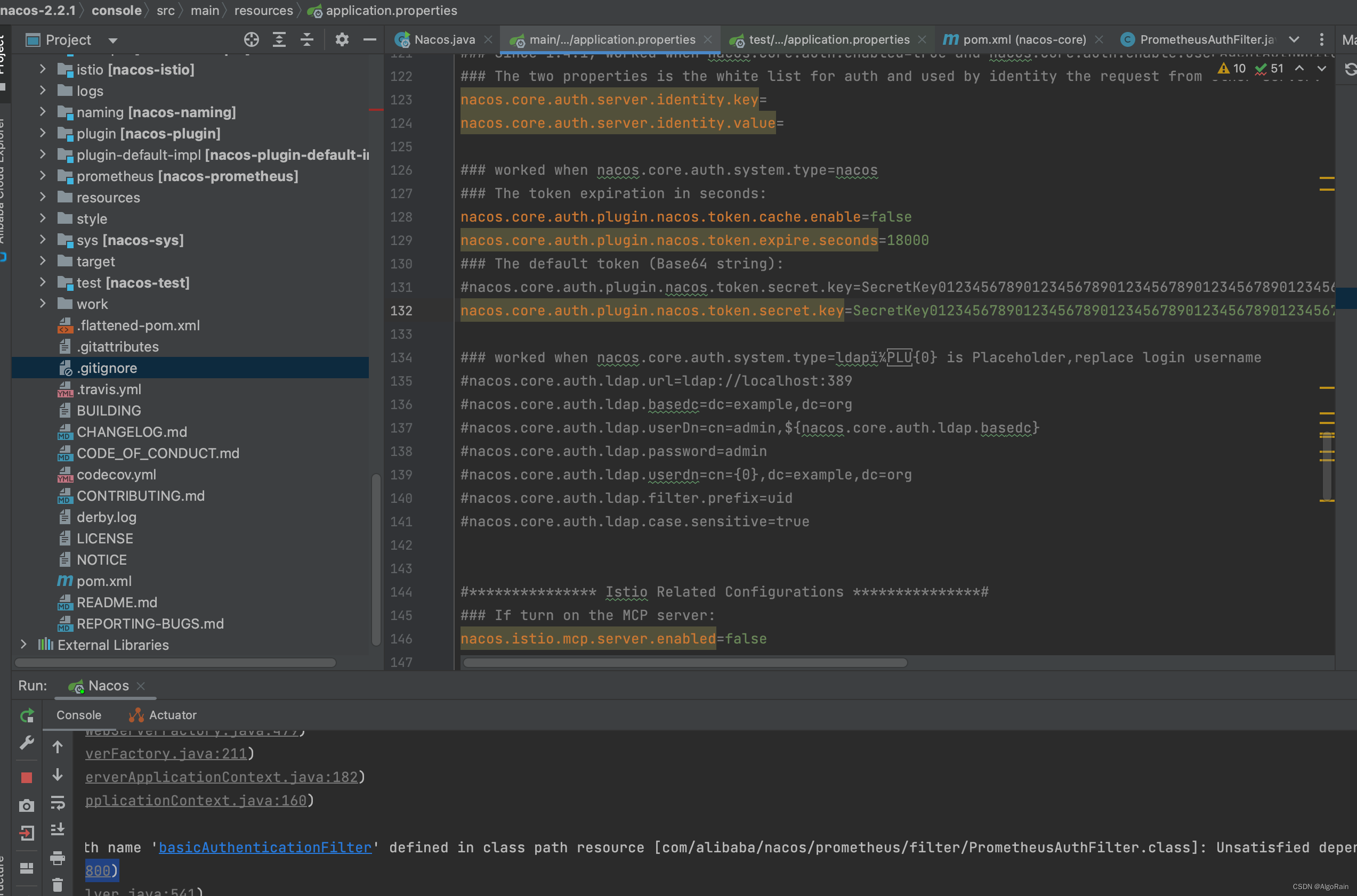Click the exit icon in Run toolbar
This screenshot has width=1357, height=896.
(26, 833)
